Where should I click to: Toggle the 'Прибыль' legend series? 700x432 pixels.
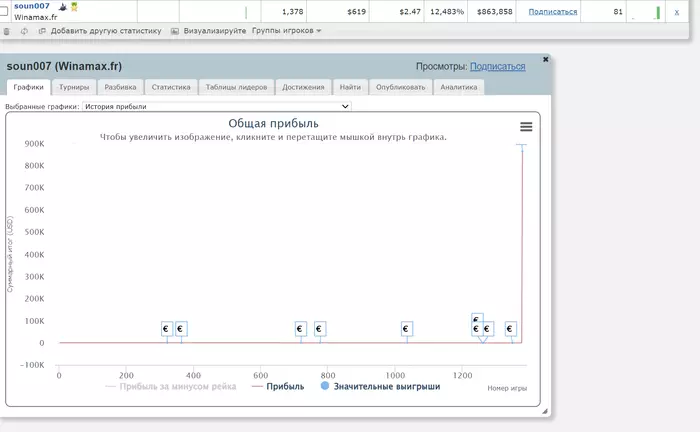click(278, 386)
